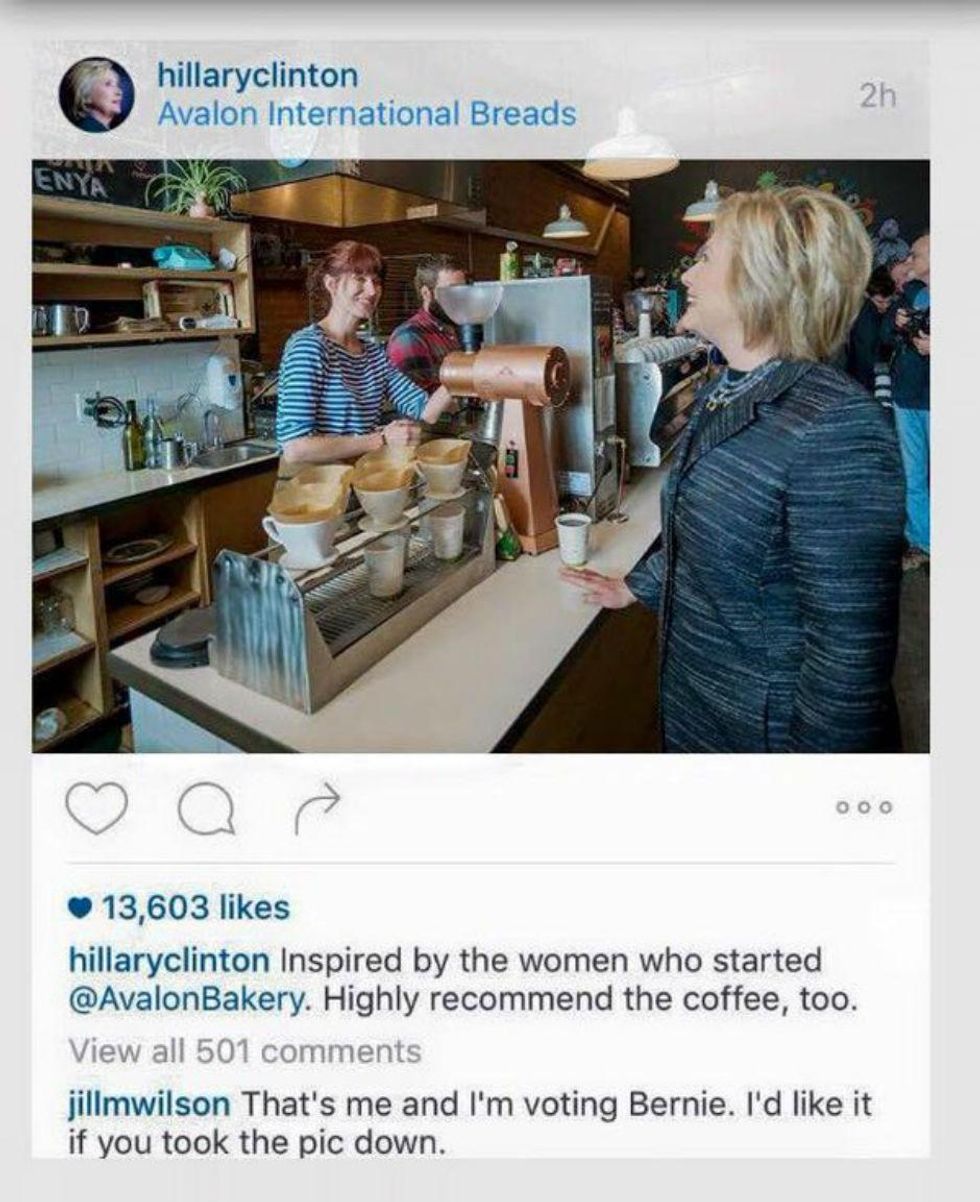Click the 2h timestamp
Viewport: 980px width, 1202px height.
(878, 97)
